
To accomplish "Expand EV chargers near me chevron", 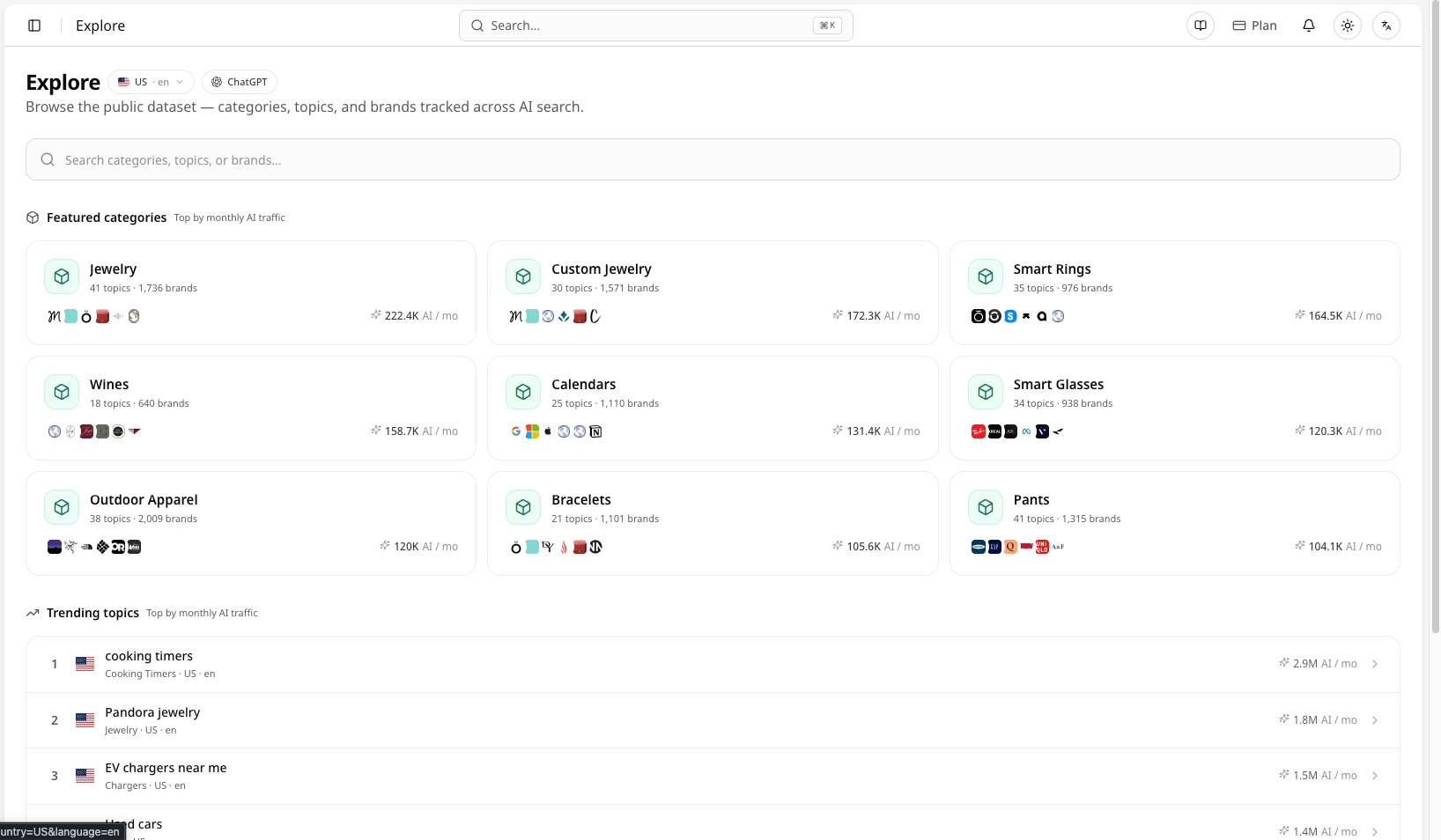I will pos(1375,776).
